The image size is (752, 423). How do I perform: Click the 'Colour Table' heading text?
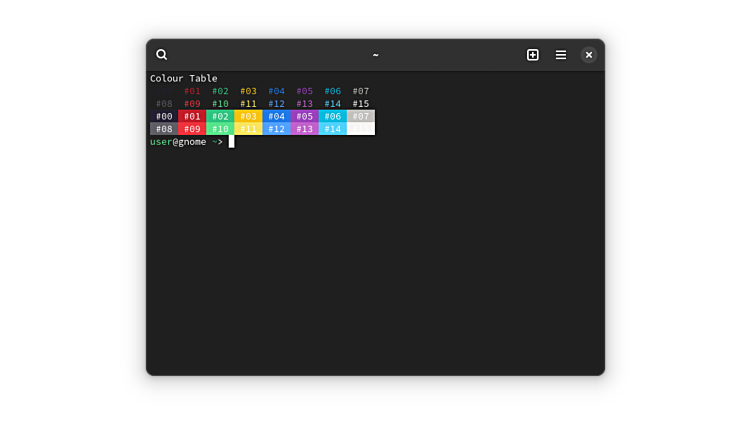[x=183, y=78]
